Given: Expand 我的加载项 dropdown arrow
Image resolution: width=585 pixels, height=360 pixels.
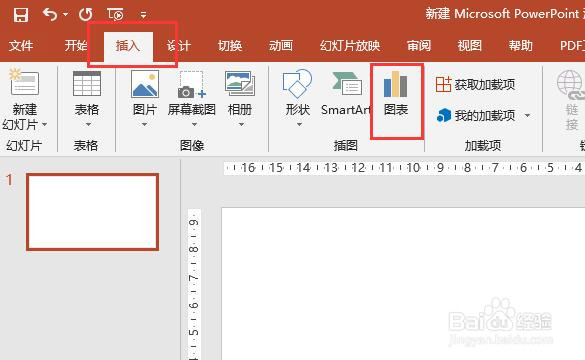Looking at the screenshot, I should pos(527,115).
